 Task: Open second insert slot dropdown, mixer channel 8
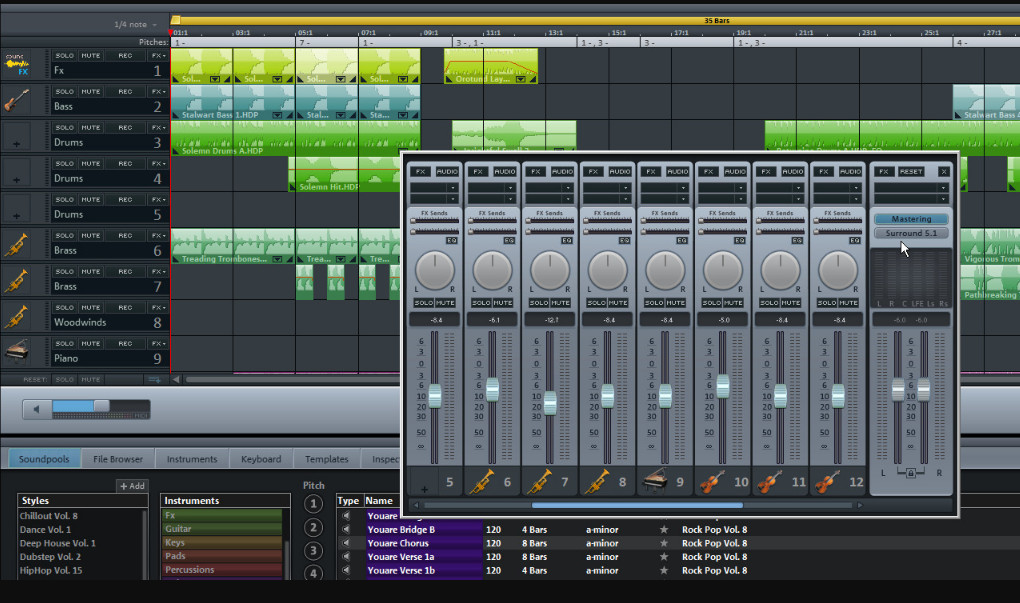click(626, 198)
